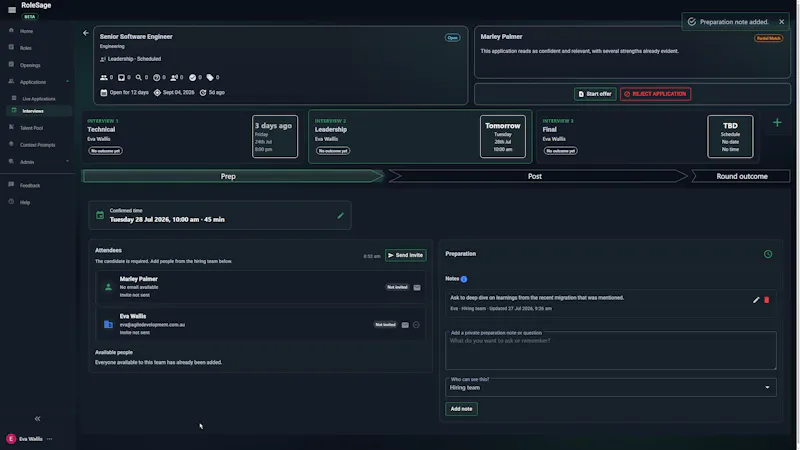Click the 3 days ago date tile
This screenshot has width=800, height=450.
274,136
